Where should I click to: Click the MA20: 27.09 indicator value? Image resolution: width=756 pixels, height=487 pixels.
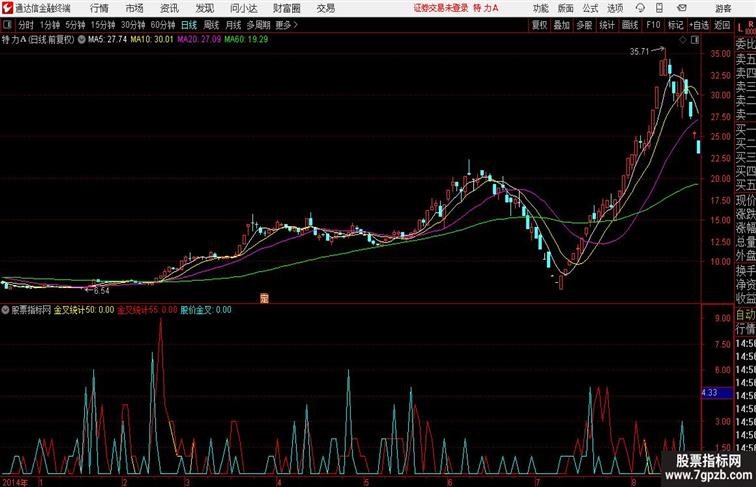[199, 40]
